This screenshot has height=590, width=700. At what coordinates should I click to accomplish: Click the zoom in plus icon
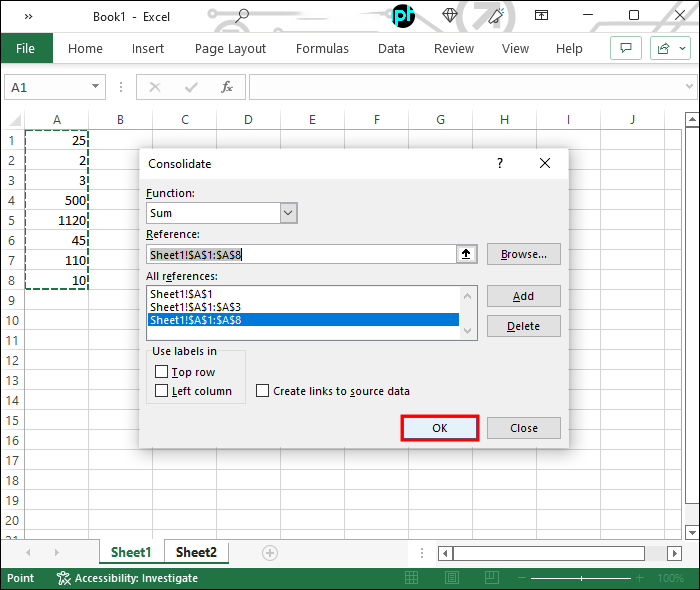click(x=639, y=578)
